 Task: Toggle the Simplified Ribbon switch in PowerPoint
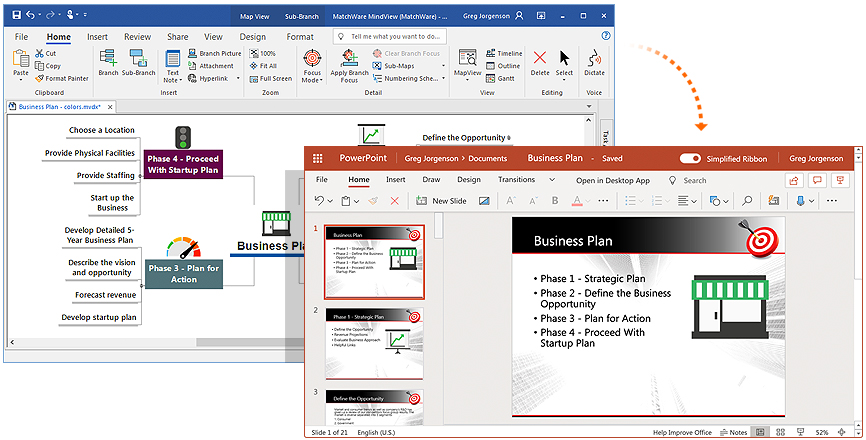click(690, 158)
